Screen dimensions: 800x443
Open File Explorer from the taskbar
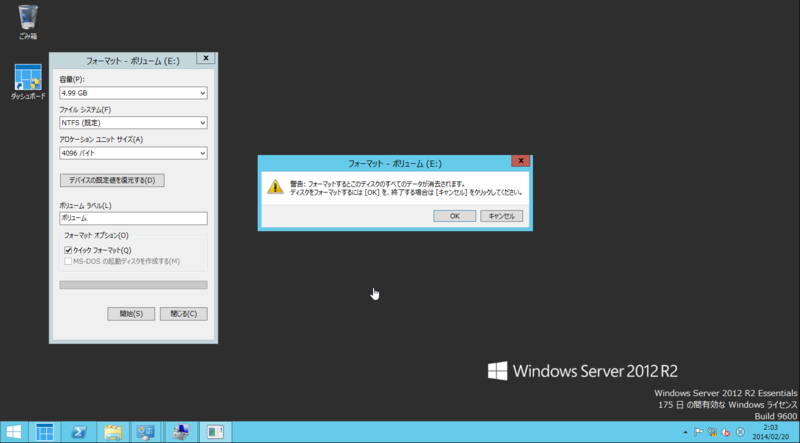113,432
